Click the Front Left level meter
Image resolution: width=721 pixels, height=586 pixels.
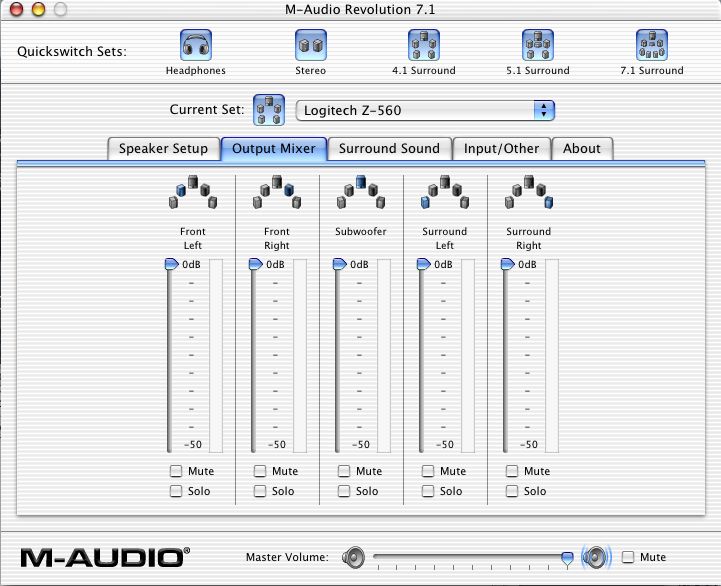point(216,356)
